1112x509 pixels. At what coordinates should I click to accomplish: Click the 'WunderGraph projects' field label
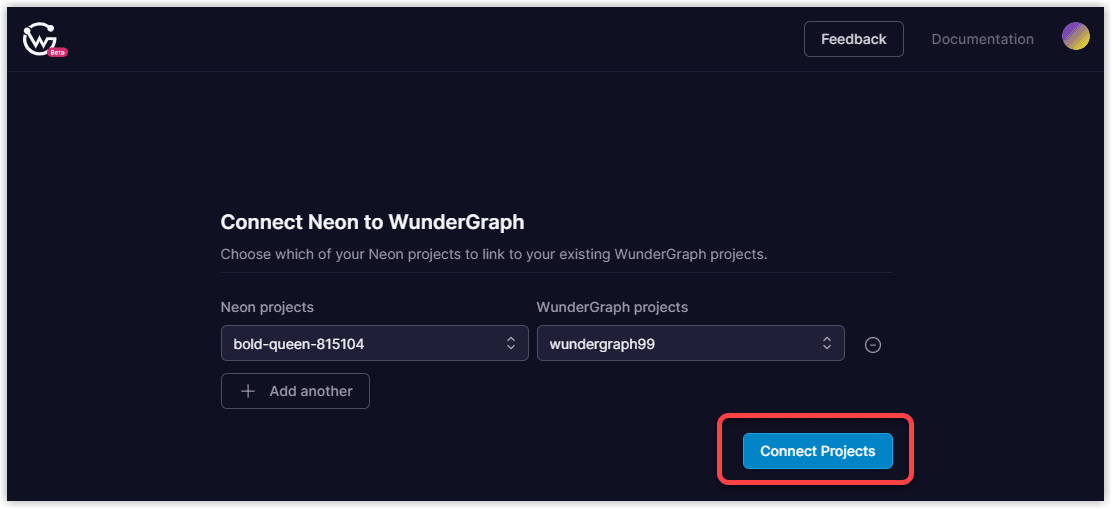[x=612, y=307]
